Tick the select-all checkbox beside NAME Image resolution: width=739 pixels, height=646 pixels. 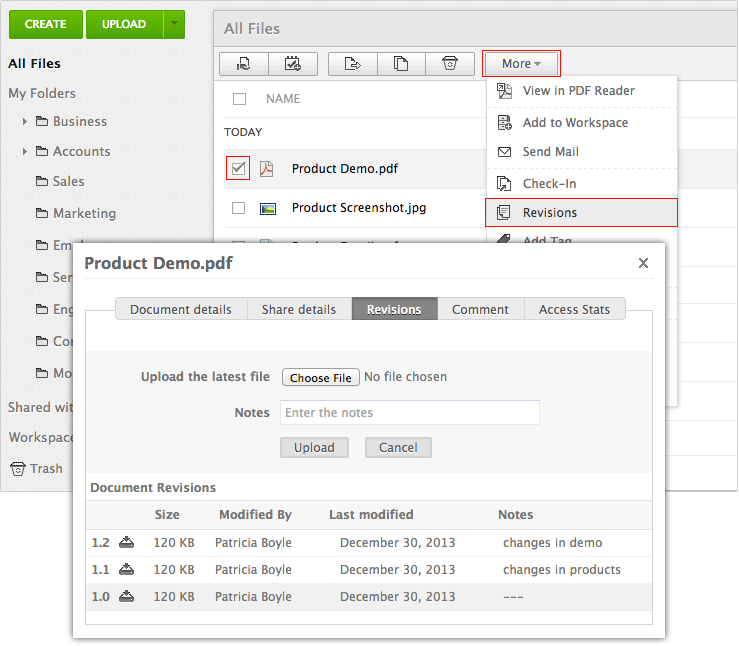click(x=239, y=99)
